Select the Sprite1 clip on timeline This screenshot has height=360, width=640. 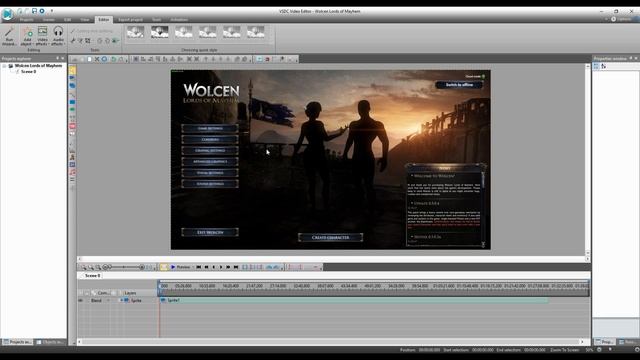tap(354, 300)
